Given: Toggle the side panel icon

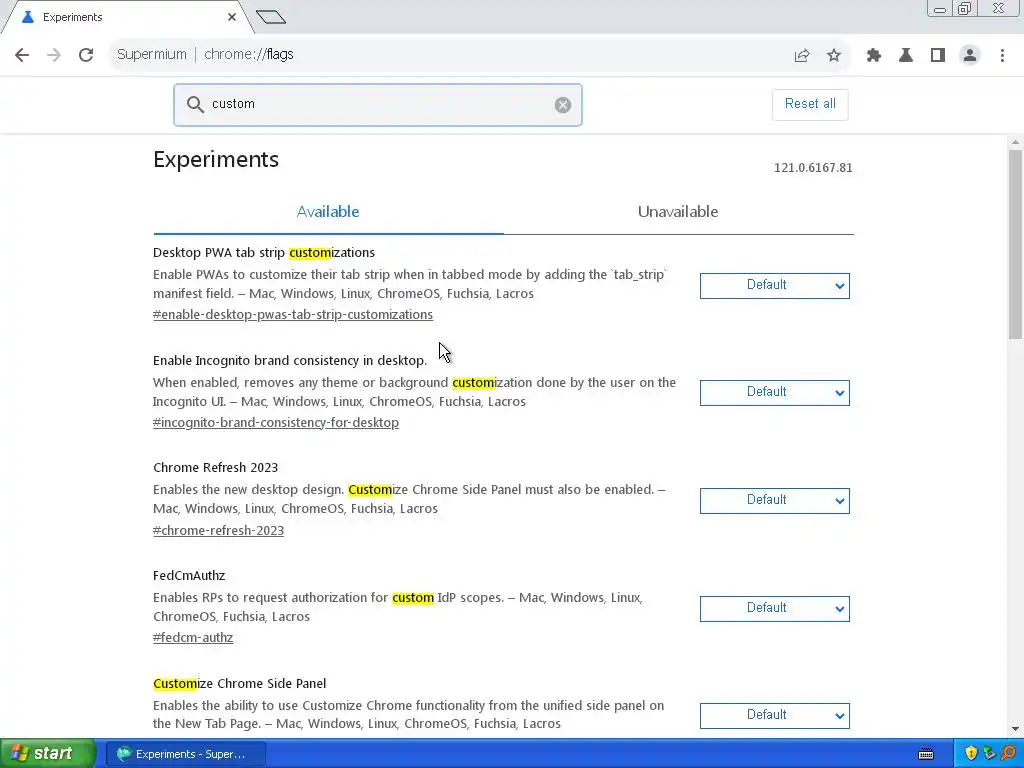Looking at the screenshot, I should 938,56.
